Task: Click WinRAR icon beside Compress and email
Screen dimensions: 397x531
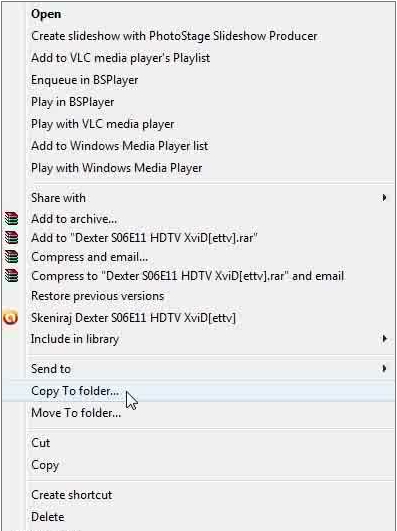Action: (x=12, y=257)
